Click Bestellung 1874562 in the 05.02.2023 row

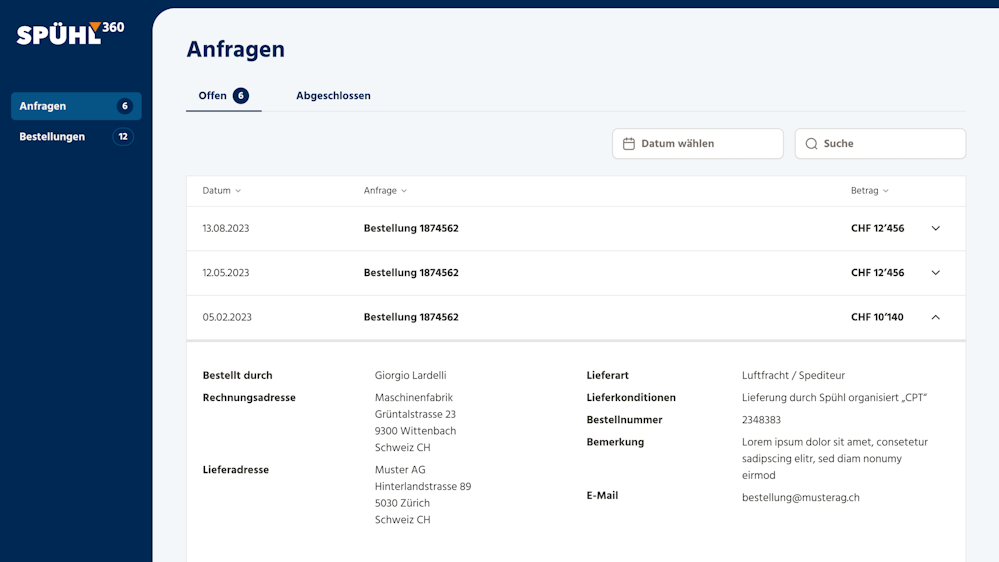411,317
